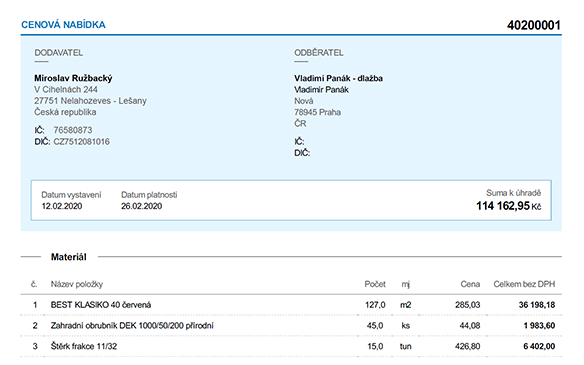Click customer name Vladimí Panák - dlažba
Image resolution: width=584 pixels, height=365 pixels.
pos(339,78)
